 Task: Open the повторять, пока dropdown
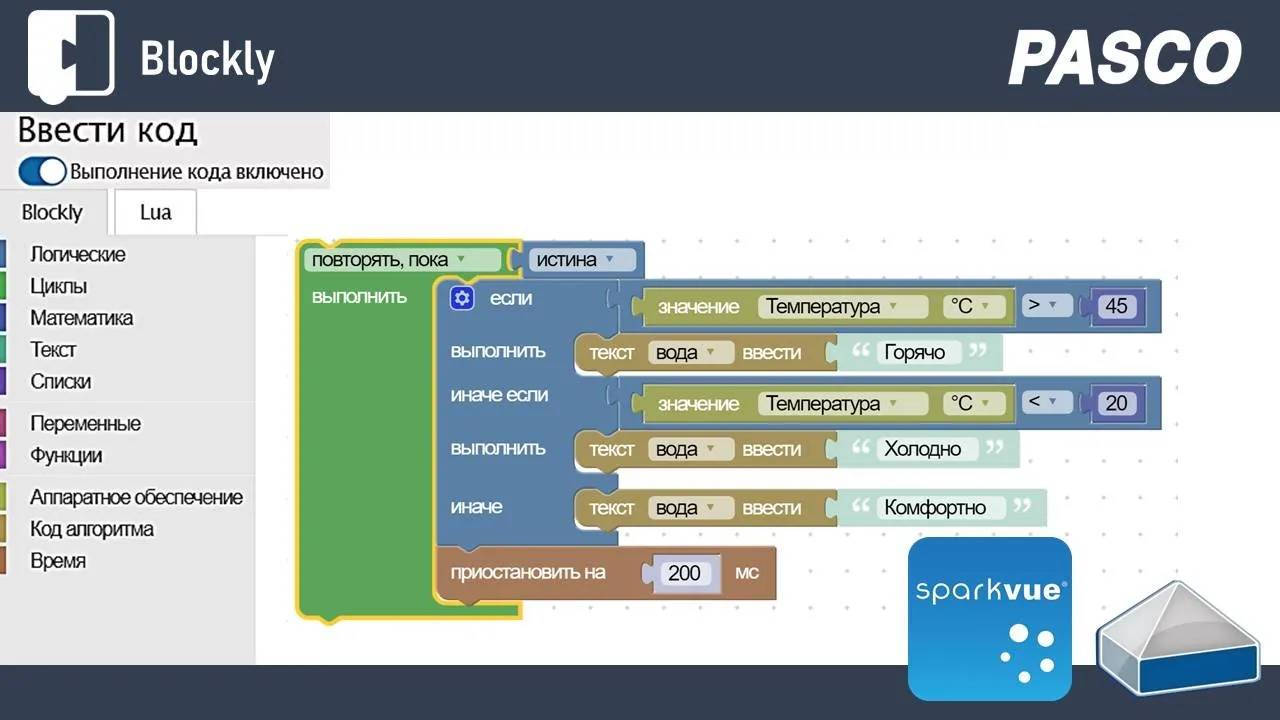coord(402,260)
